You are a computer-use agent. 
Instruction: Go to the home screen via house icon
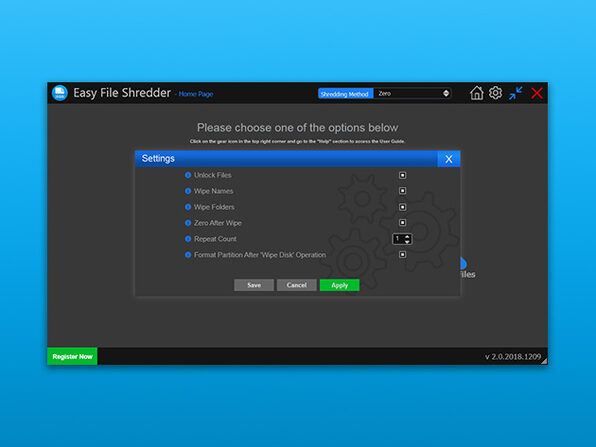[x=476, y=93]
